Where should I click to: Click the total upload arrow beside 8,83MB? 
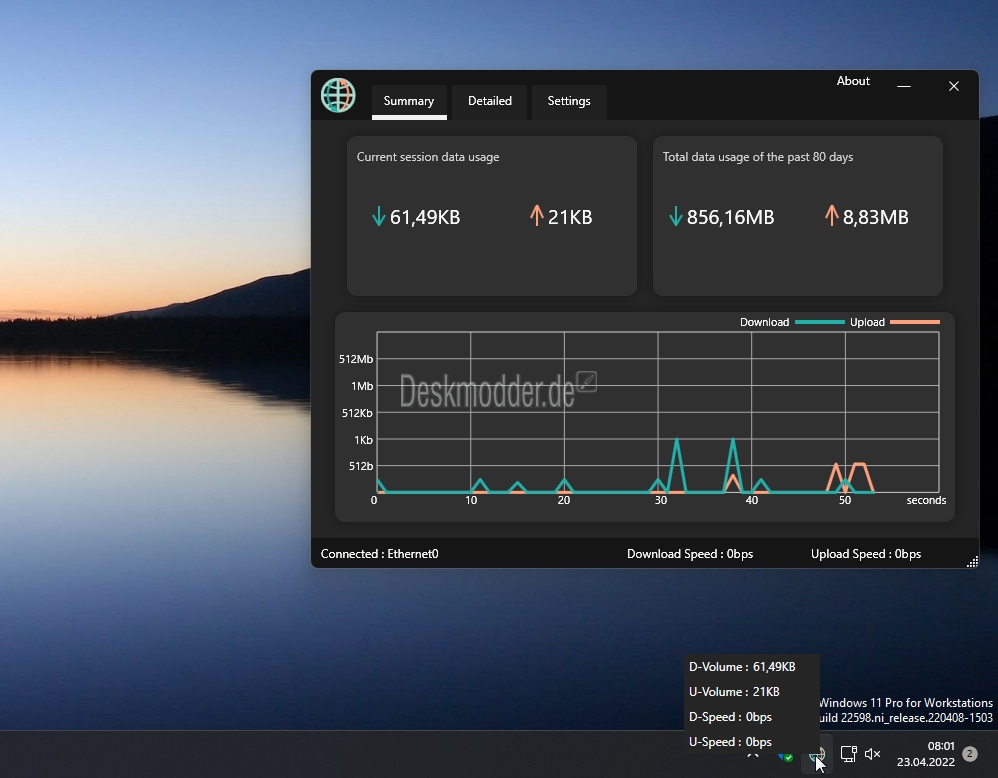point(831,216)
